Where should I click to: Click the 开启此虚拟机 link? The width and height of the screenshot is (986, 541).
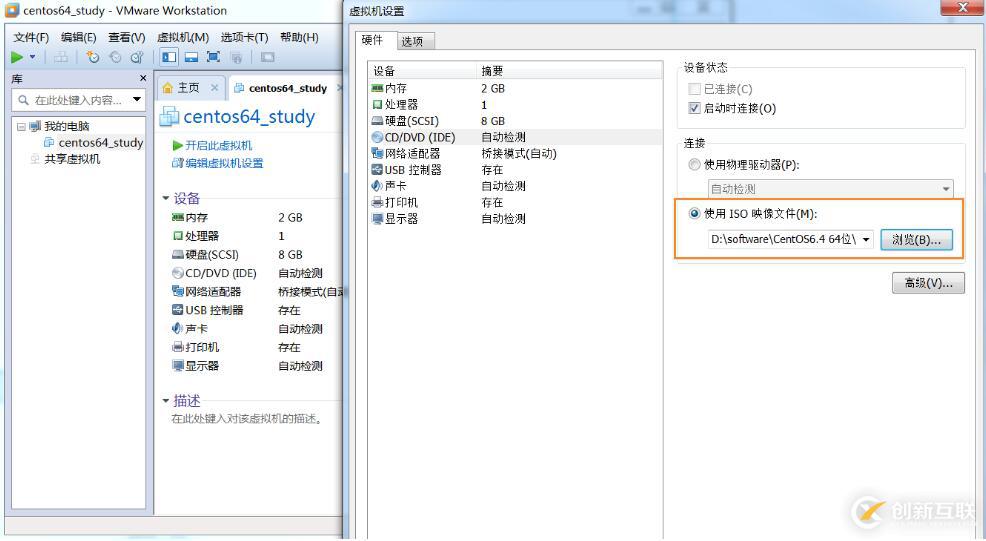click(218, 145)
